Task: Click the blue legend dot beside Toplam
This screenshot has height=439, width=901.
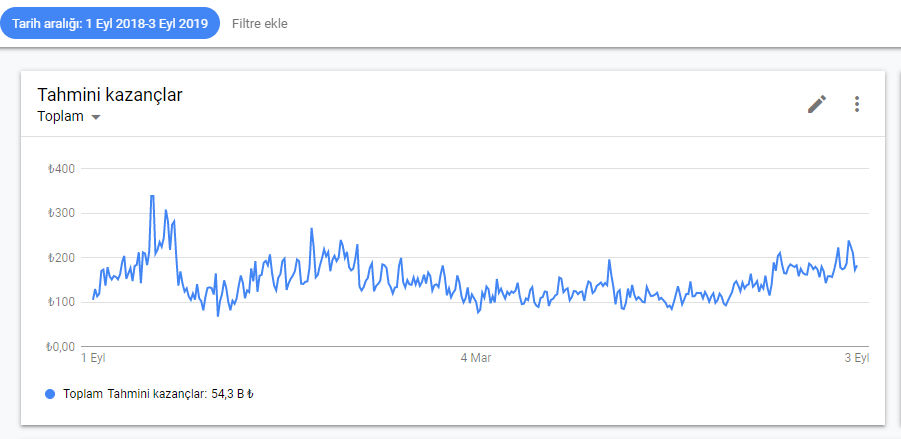Action: pos(50,394)
